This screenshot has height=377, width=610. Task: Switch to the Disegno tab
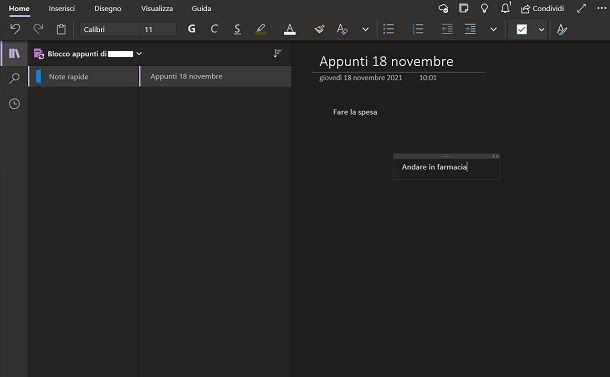point(108,8)
